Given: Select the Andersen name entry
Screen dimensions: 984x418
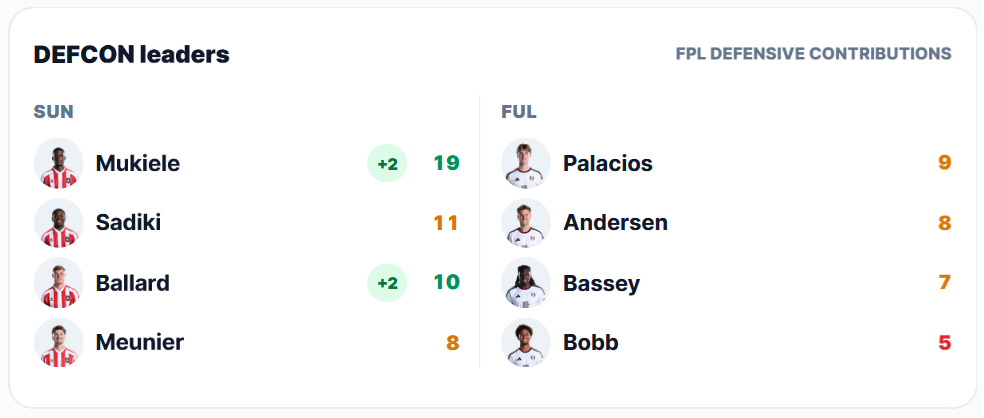Looking at the screenshot, I should pos(615,223).
